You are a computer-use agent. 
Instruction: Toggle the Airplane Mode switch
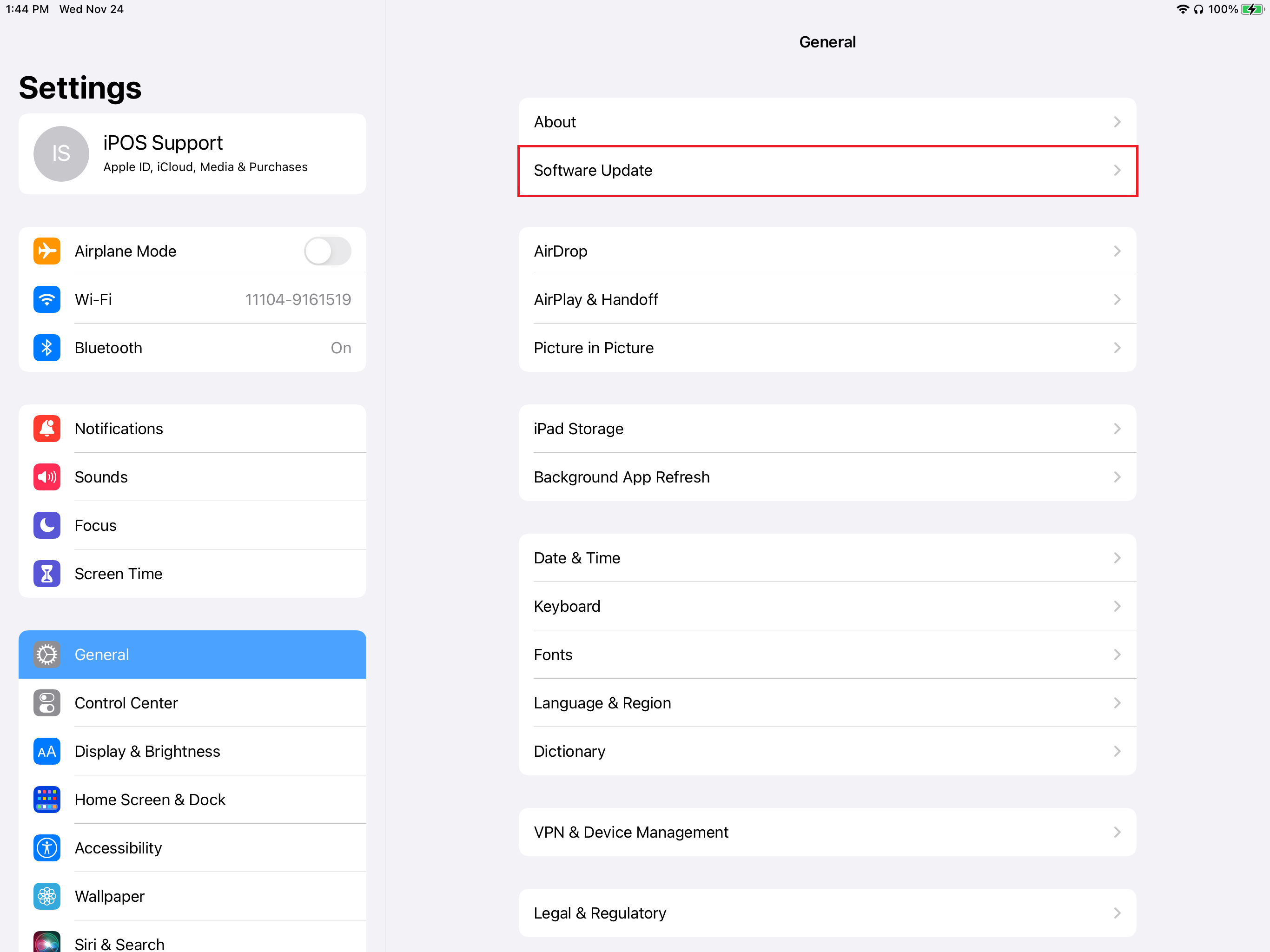coord(327,251)
